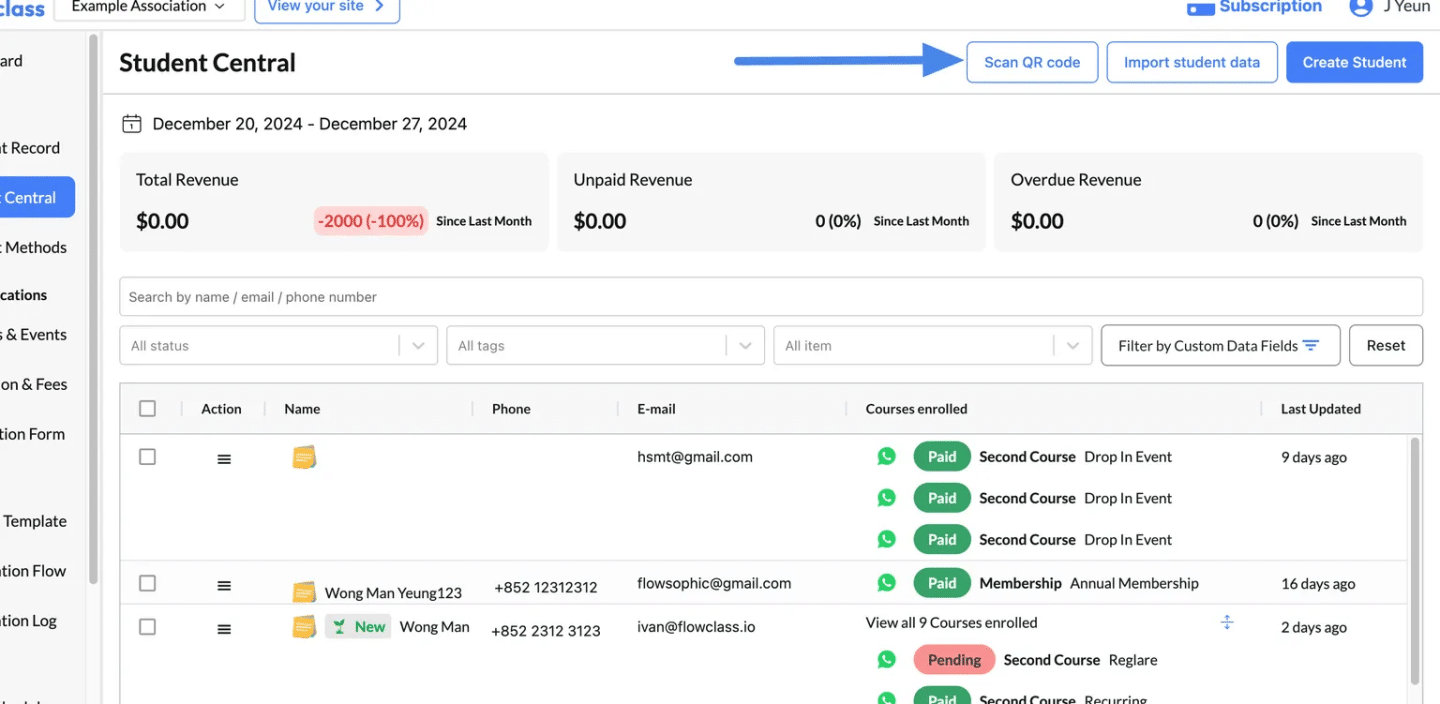
Task: Open the calendar date range icon
Action: [x=131, y=124]
